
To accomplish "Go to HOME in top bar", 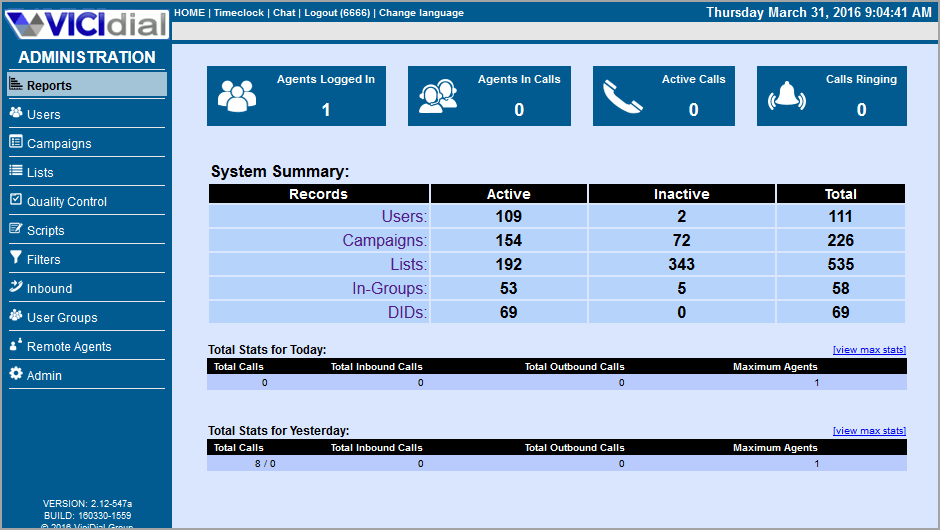I will click(x=190, y=13).
